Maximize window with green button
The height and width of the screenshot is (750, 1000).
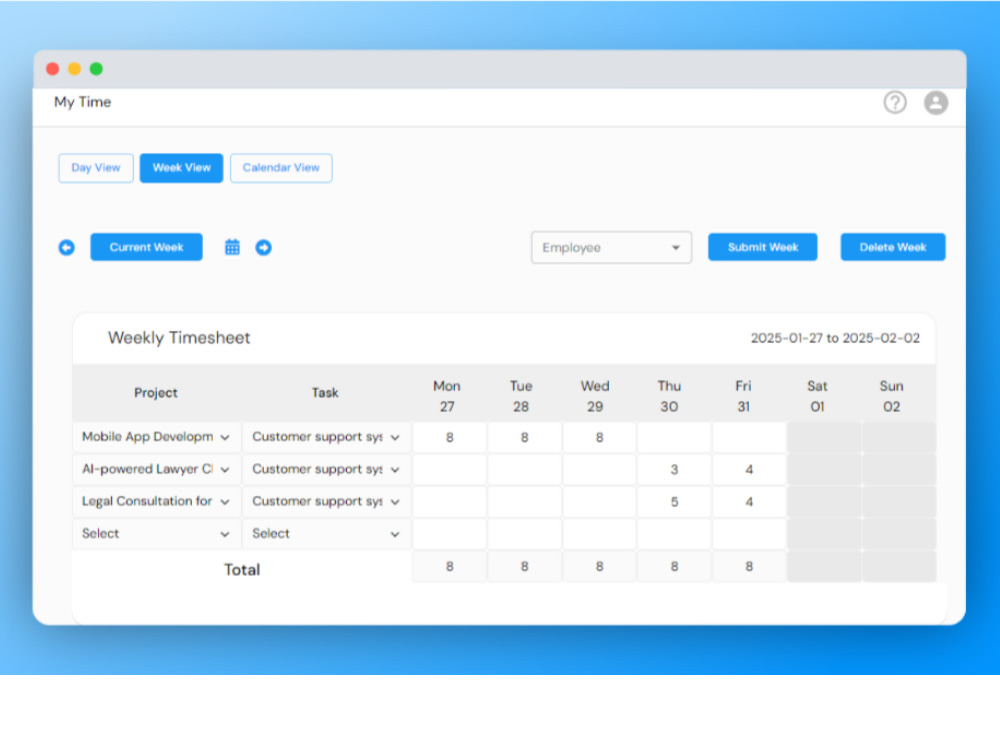96,69
